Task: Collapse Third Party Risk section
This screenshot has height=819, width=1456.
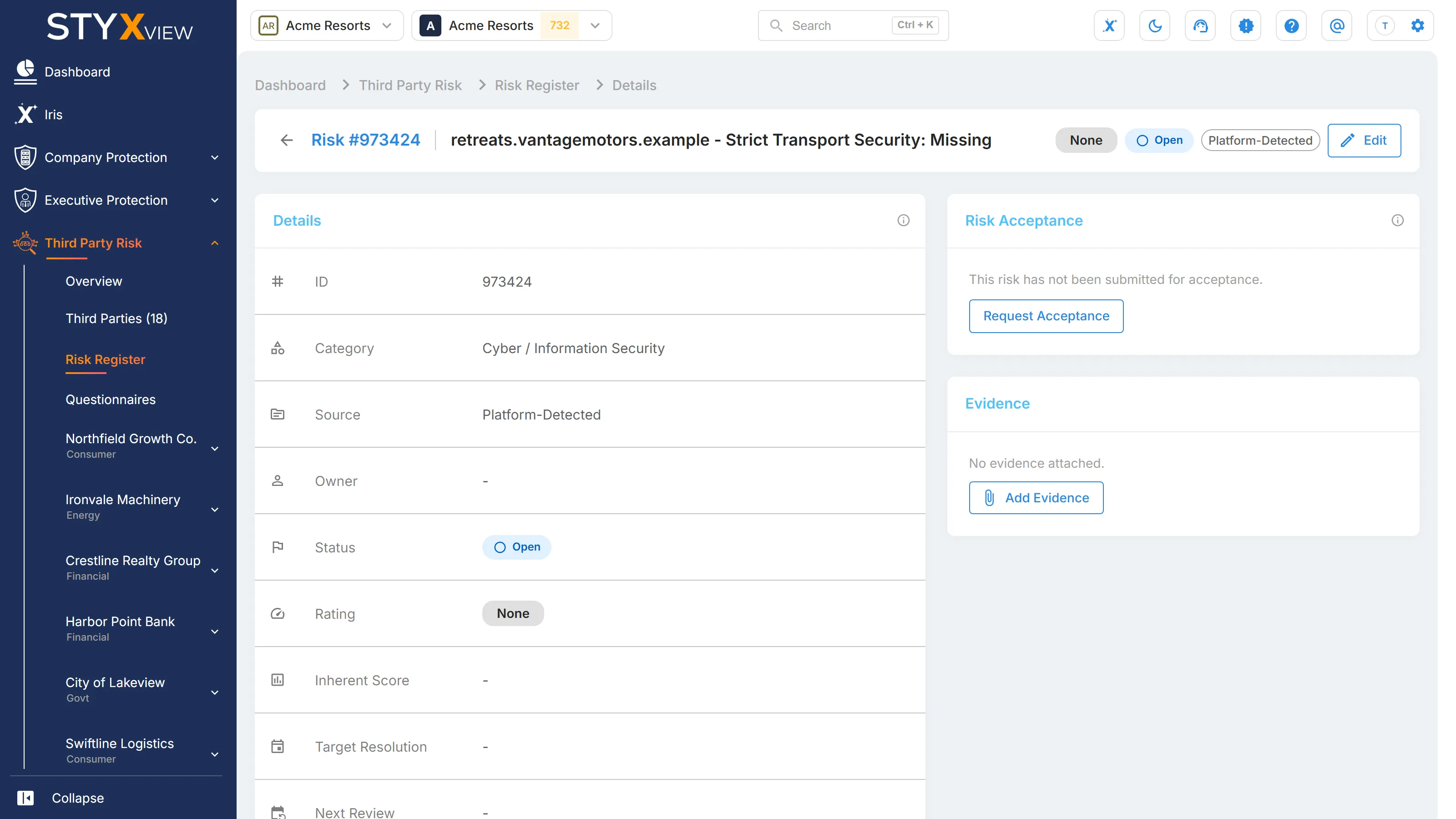Action: click(214, 243)
